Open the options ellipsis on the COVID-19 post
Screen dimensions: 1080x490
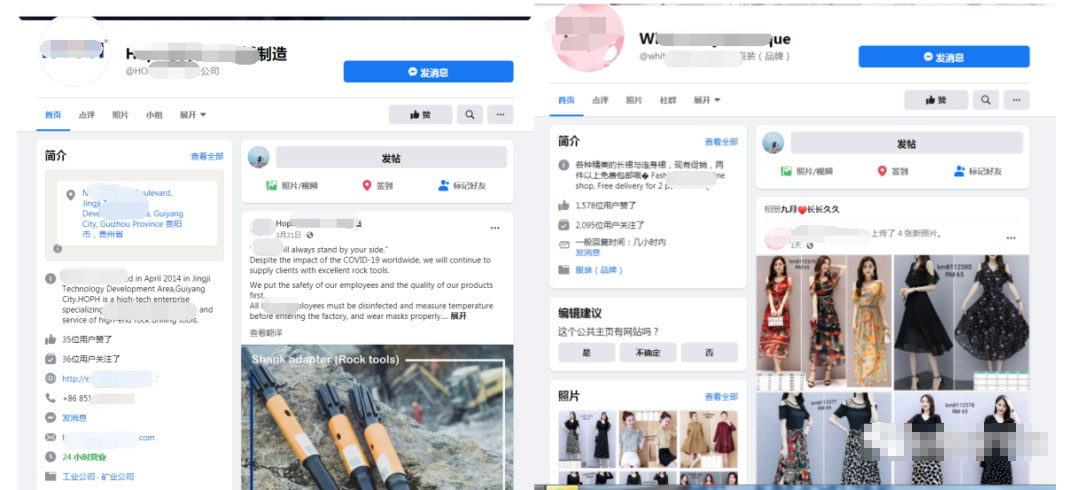click(x=495, y=228)
